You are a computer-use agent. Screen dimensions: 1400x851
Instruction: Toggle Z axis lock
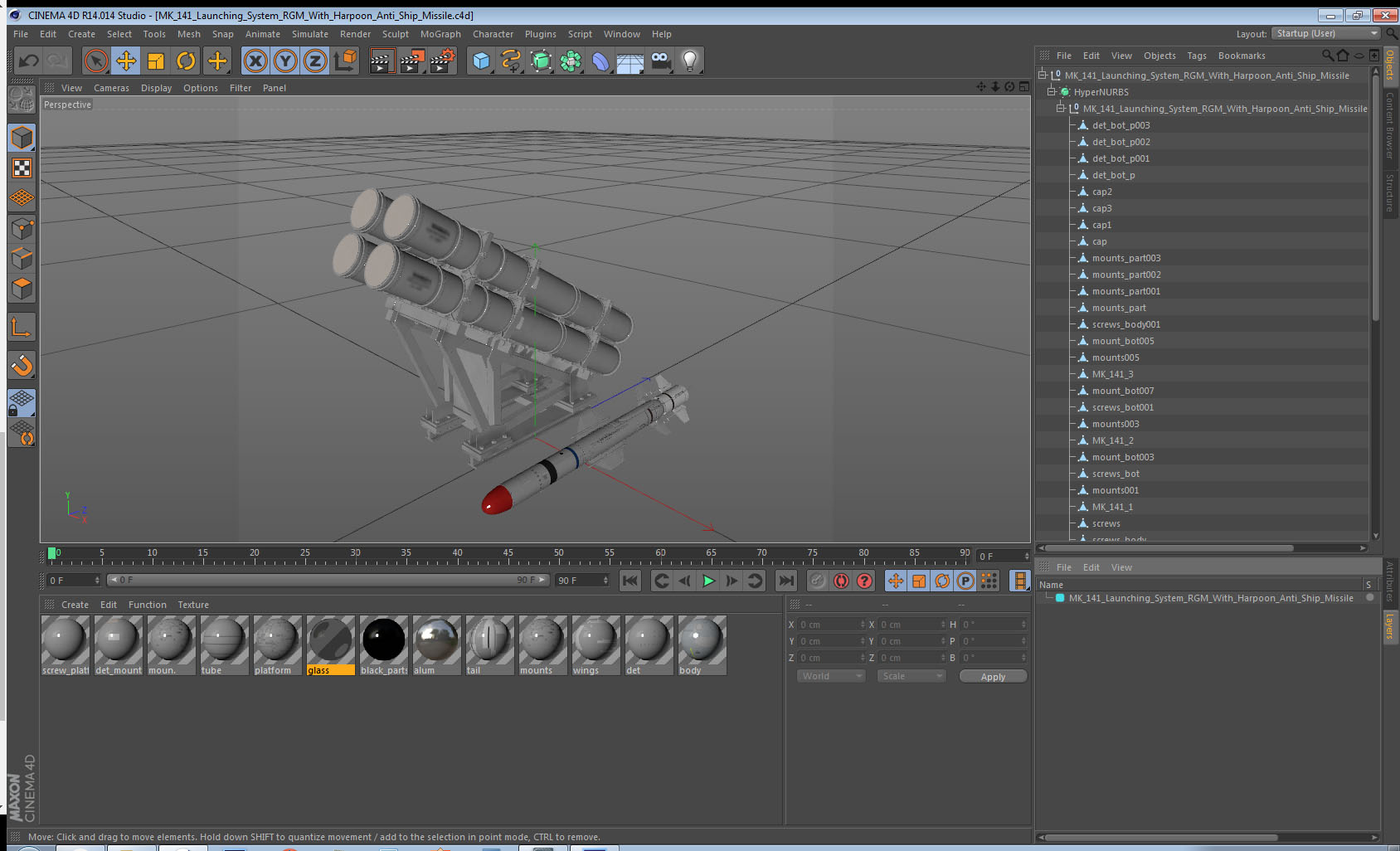pos(315,61)
